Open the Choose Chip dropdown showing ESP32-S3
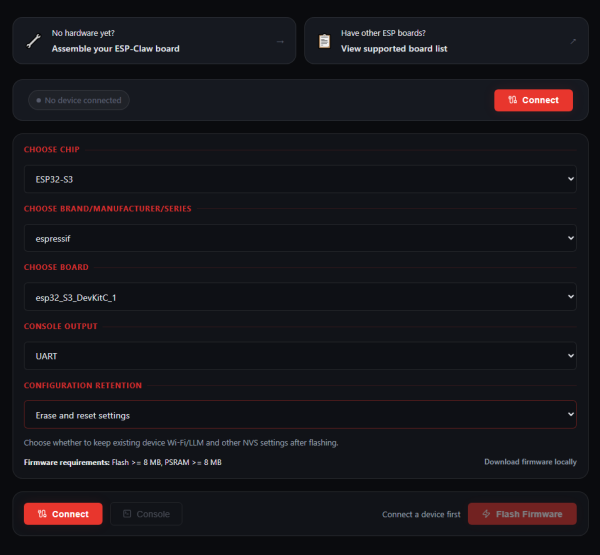The width and height of the screenshot is (600, 555). tap(300, 179)
